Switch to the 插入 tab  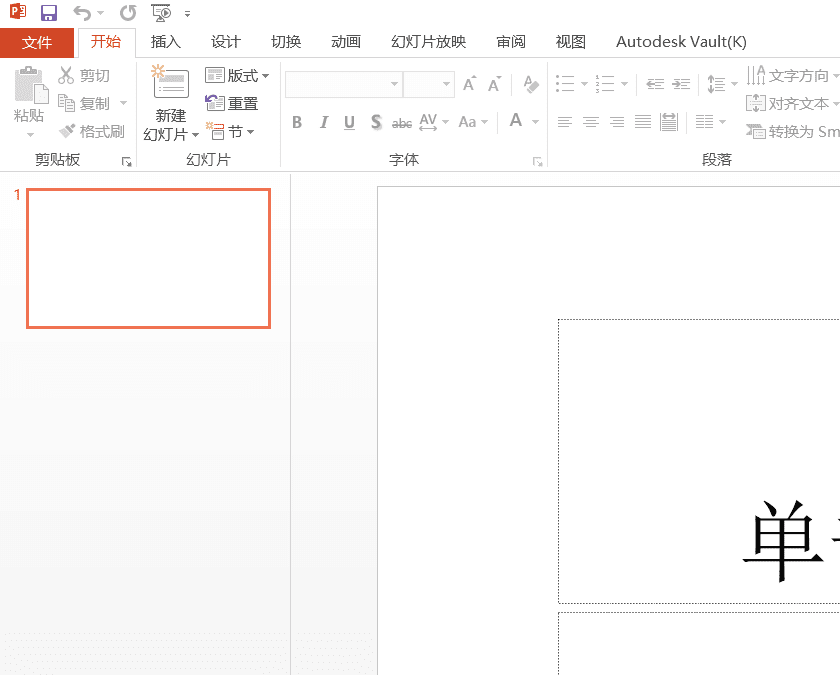pos(166,42)
